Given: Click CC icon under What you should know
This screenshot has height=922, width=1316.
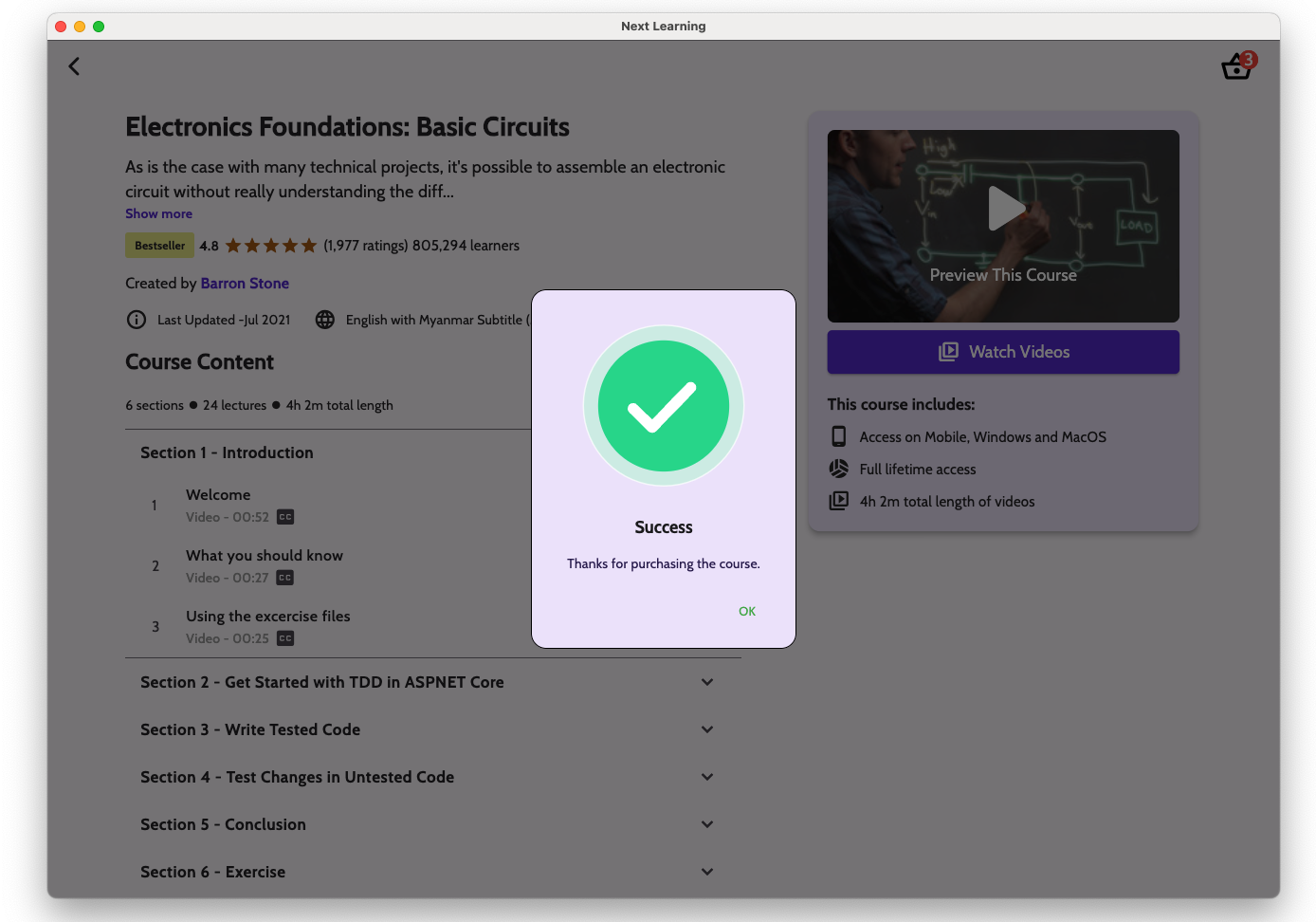Looking at the screenshot, I should tap(285, 578).
